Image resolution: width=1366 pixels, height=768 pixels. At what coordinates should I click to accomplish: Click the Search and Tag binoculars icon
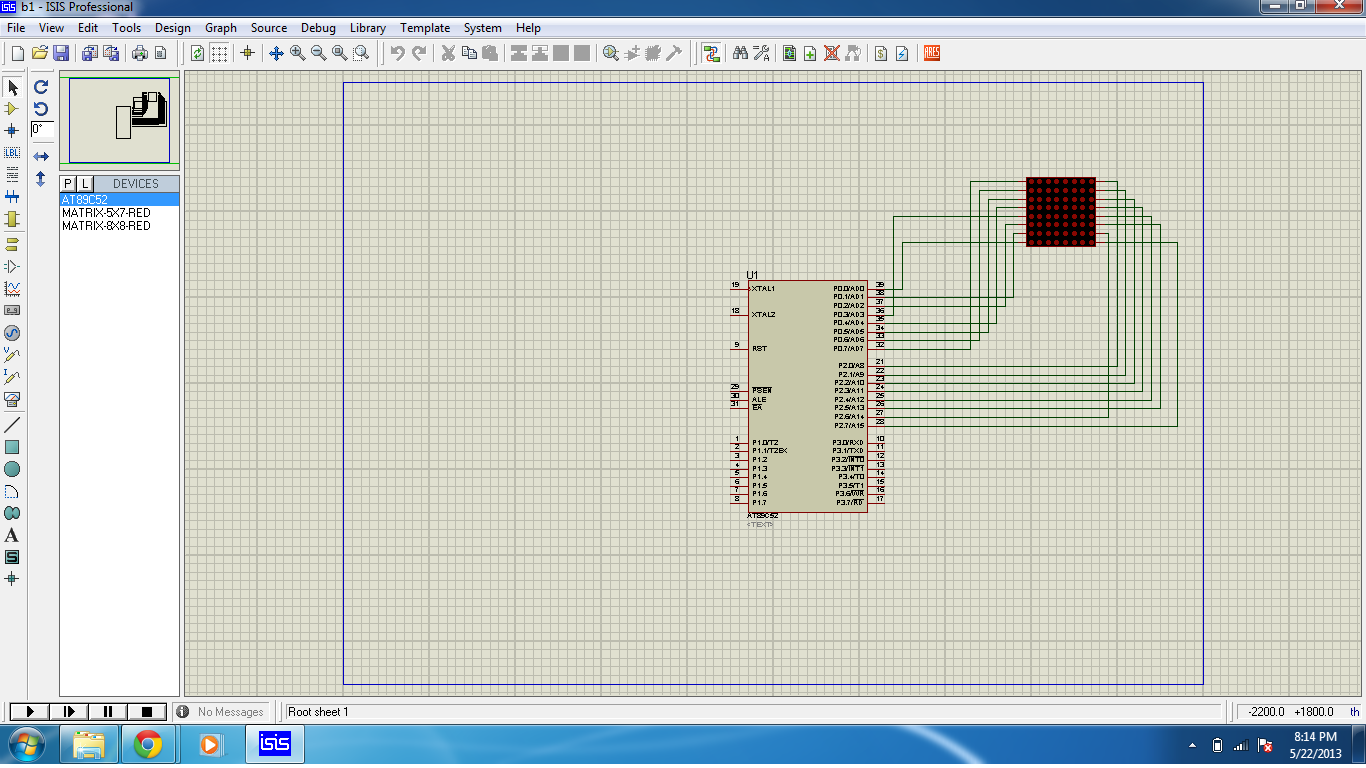[x=740, y=53]
